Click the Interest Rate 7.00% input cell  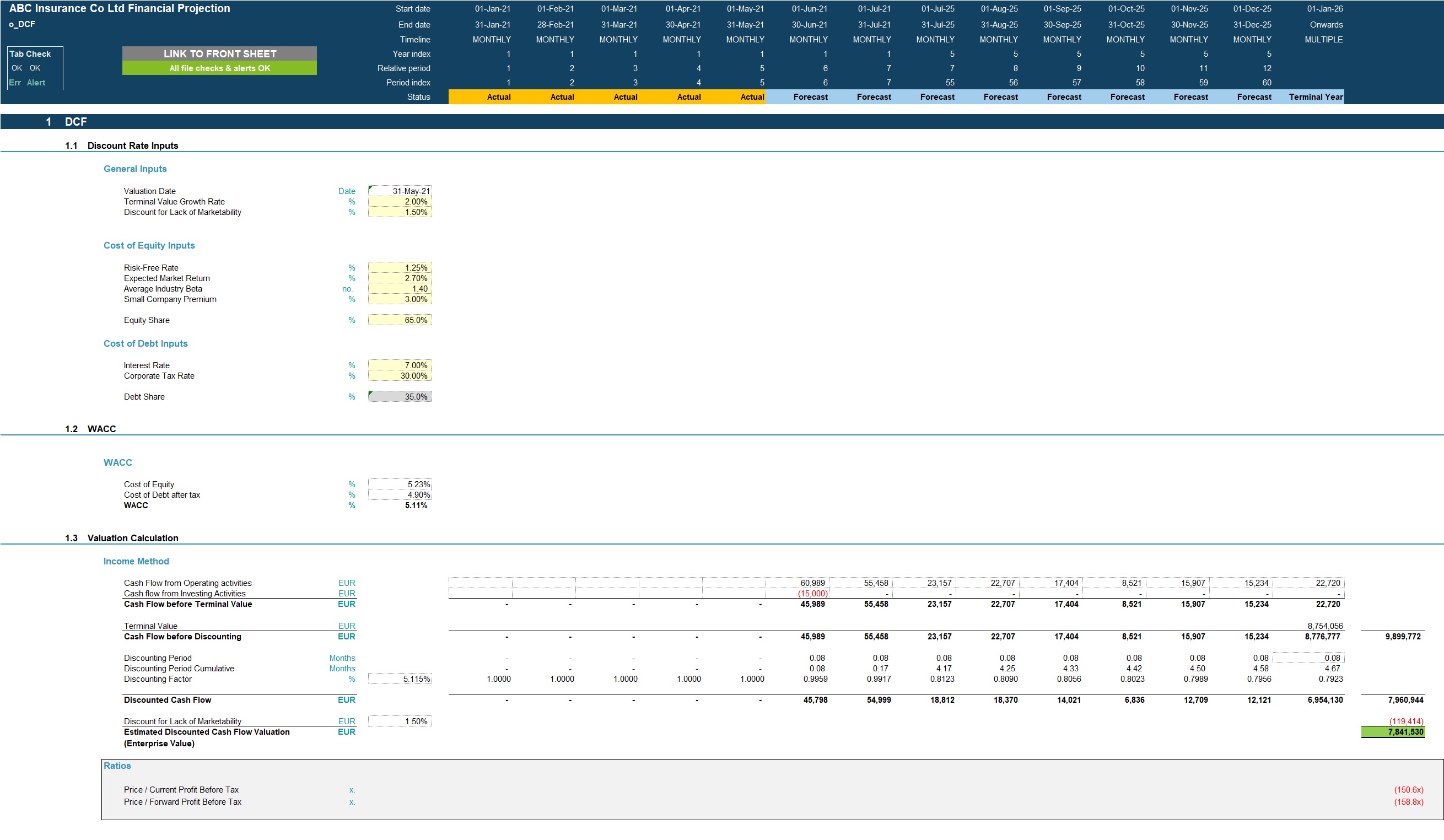[401, 365]
